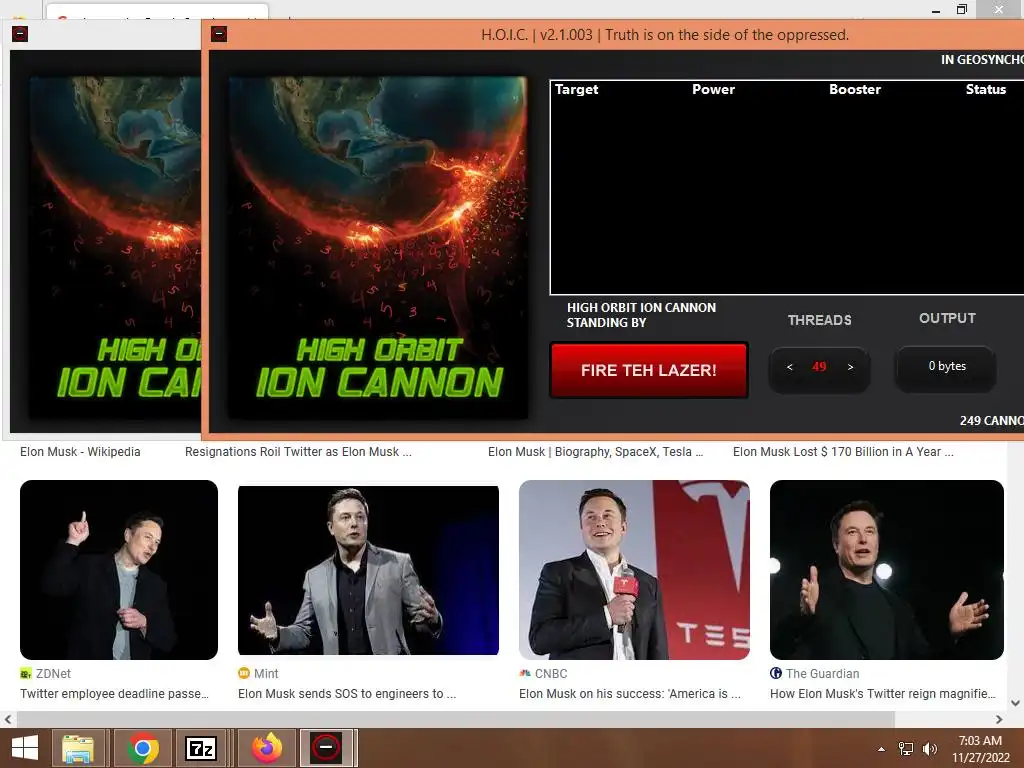Image resolution: width=1024 pixels, height=768 pixels.
Task: Click the H.O.I.C. window icon in orange title bar
Action: (219, 33)
